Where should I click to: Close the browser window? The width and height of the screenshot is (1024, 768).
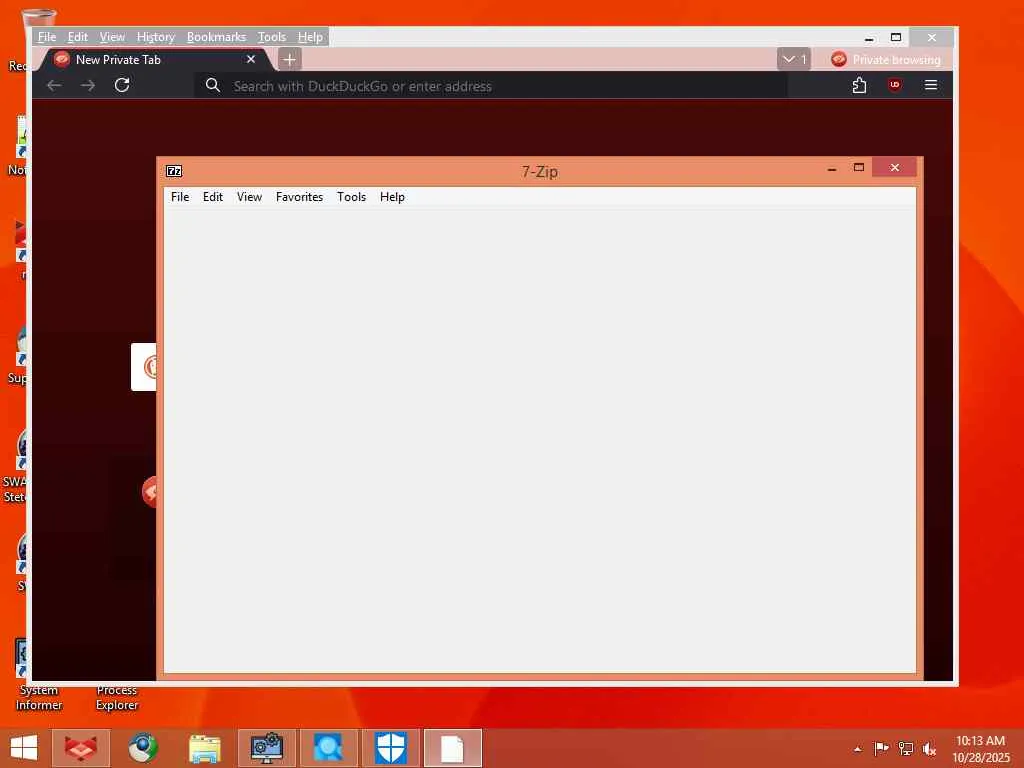pos(932,37)
